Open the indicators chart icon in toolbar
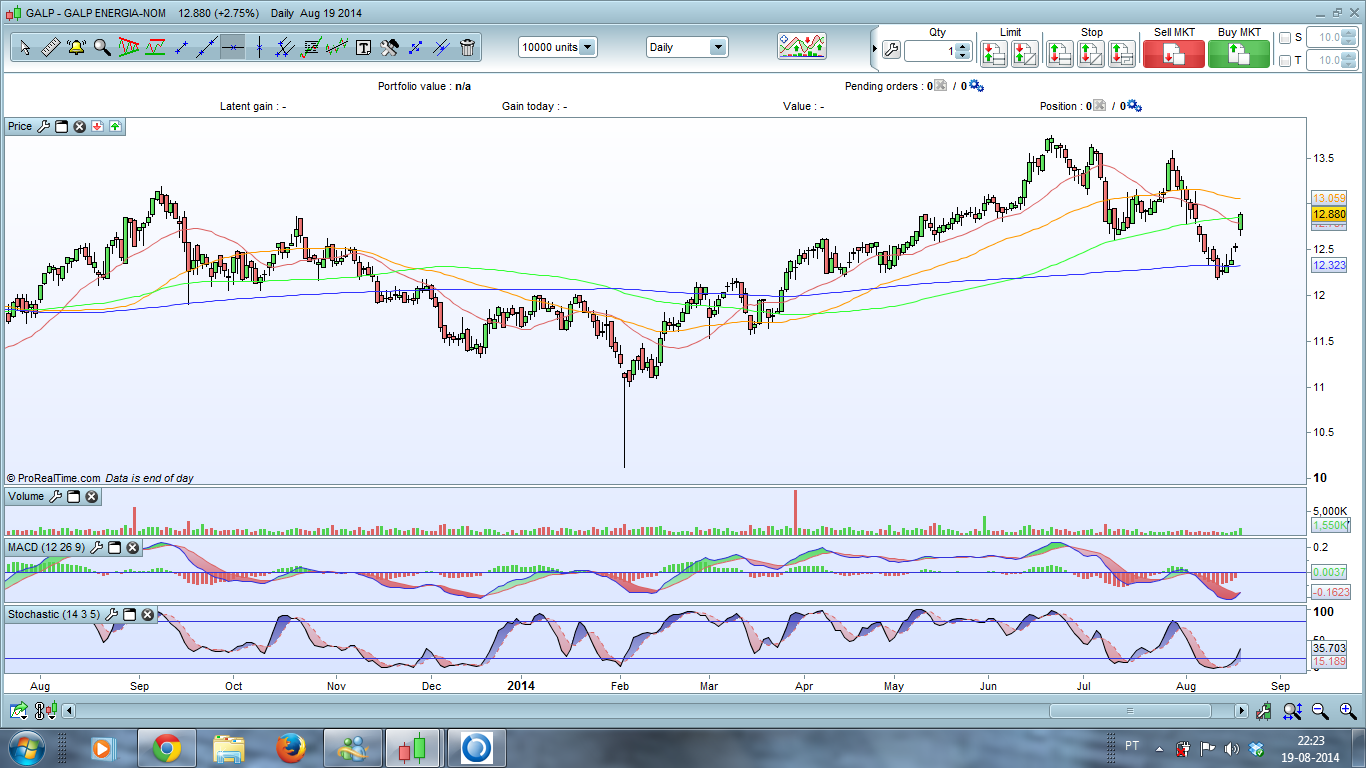Screen dimensions: 1366x768 pos(802,47)
